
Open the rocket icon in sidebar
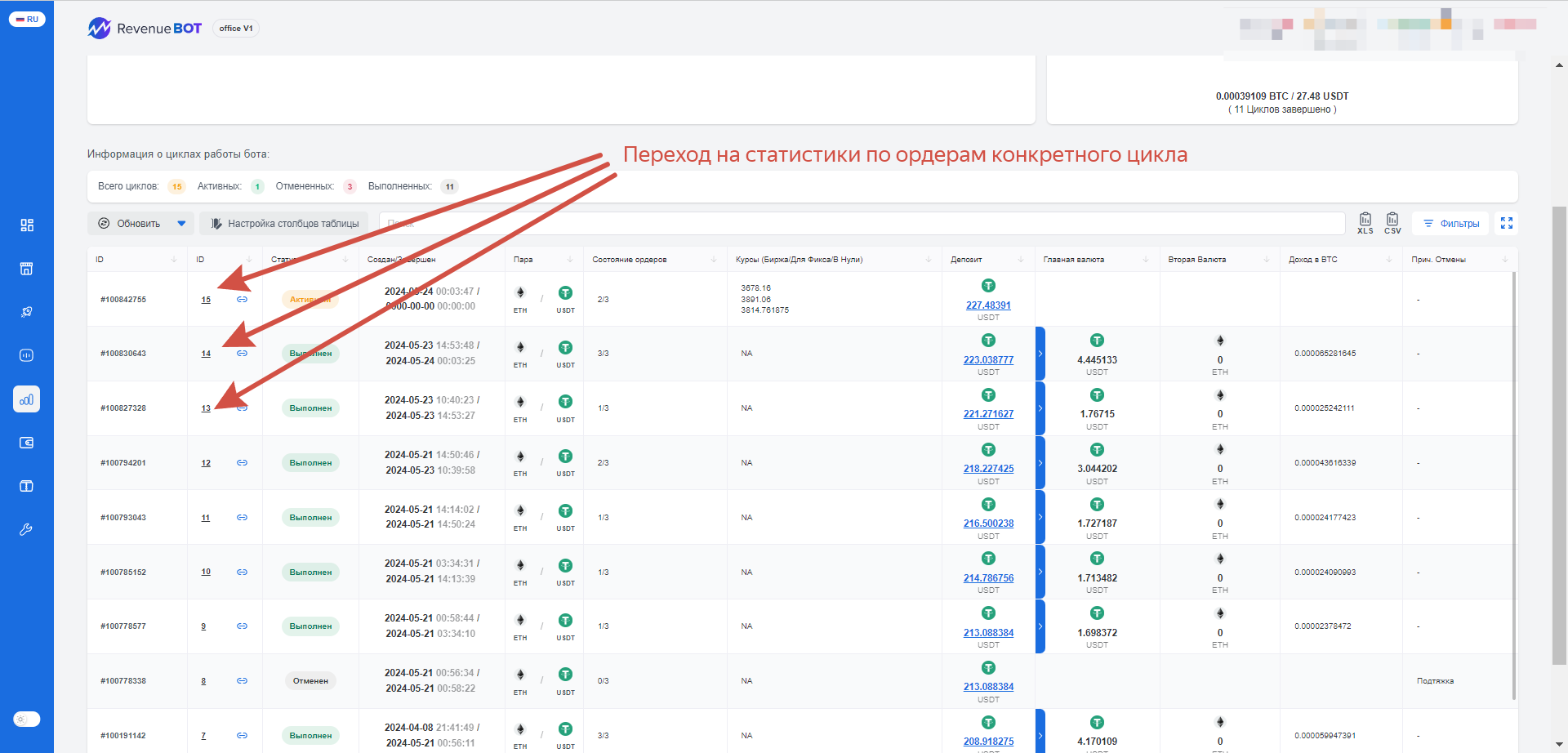tap(27, 312)
